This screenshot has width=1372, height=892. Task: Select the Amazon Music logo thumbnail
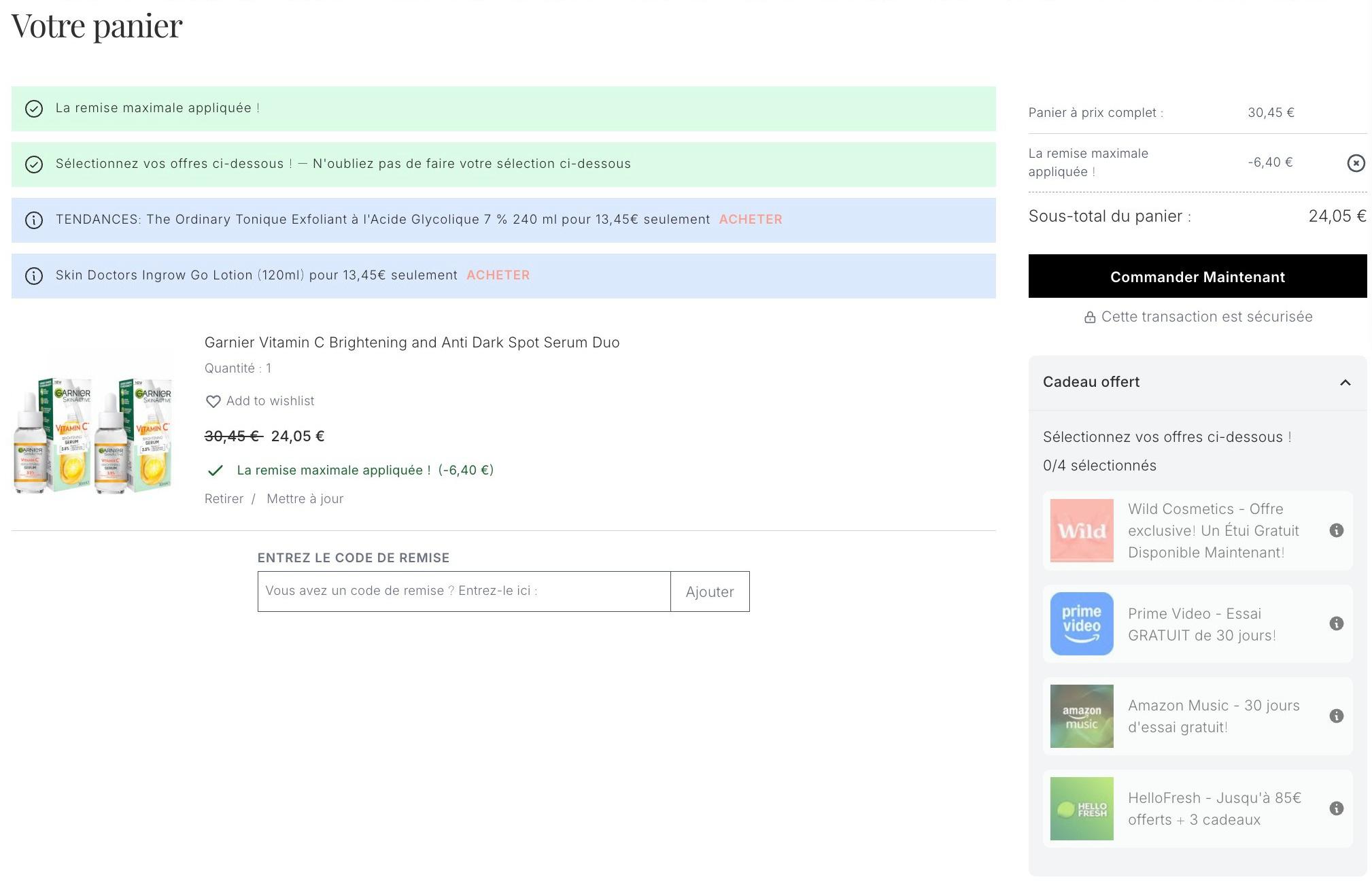1082,717
